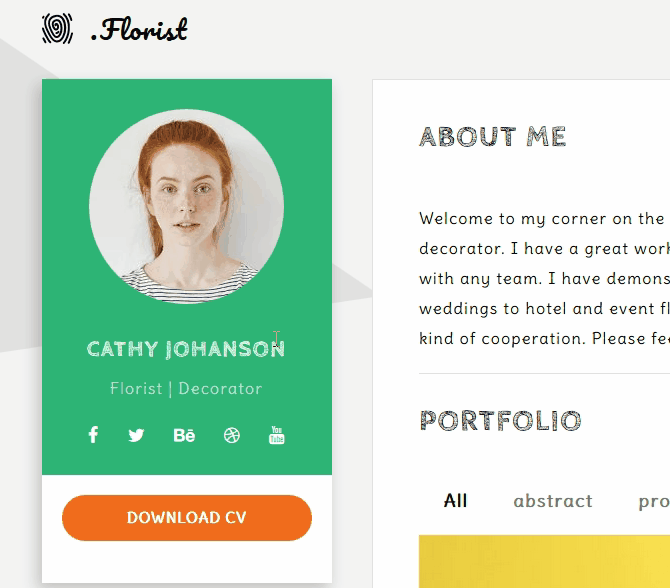Open the YouTube channel icon

(276, 435)
